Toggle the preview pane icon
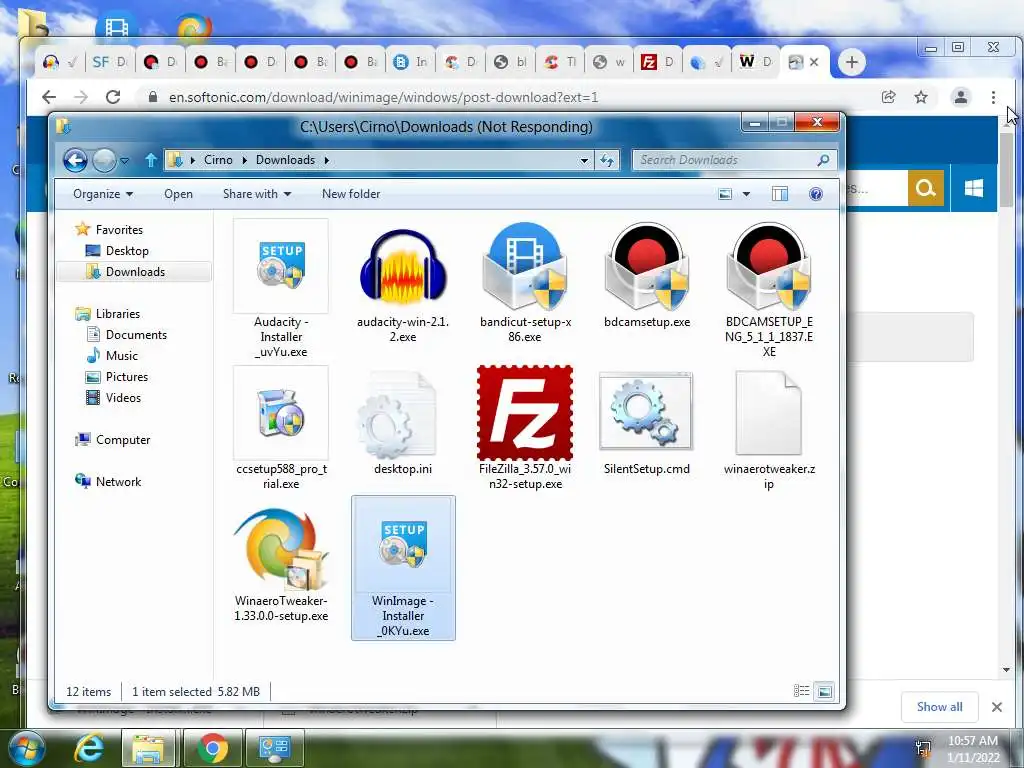The image size is (1024, 768). 780,194
